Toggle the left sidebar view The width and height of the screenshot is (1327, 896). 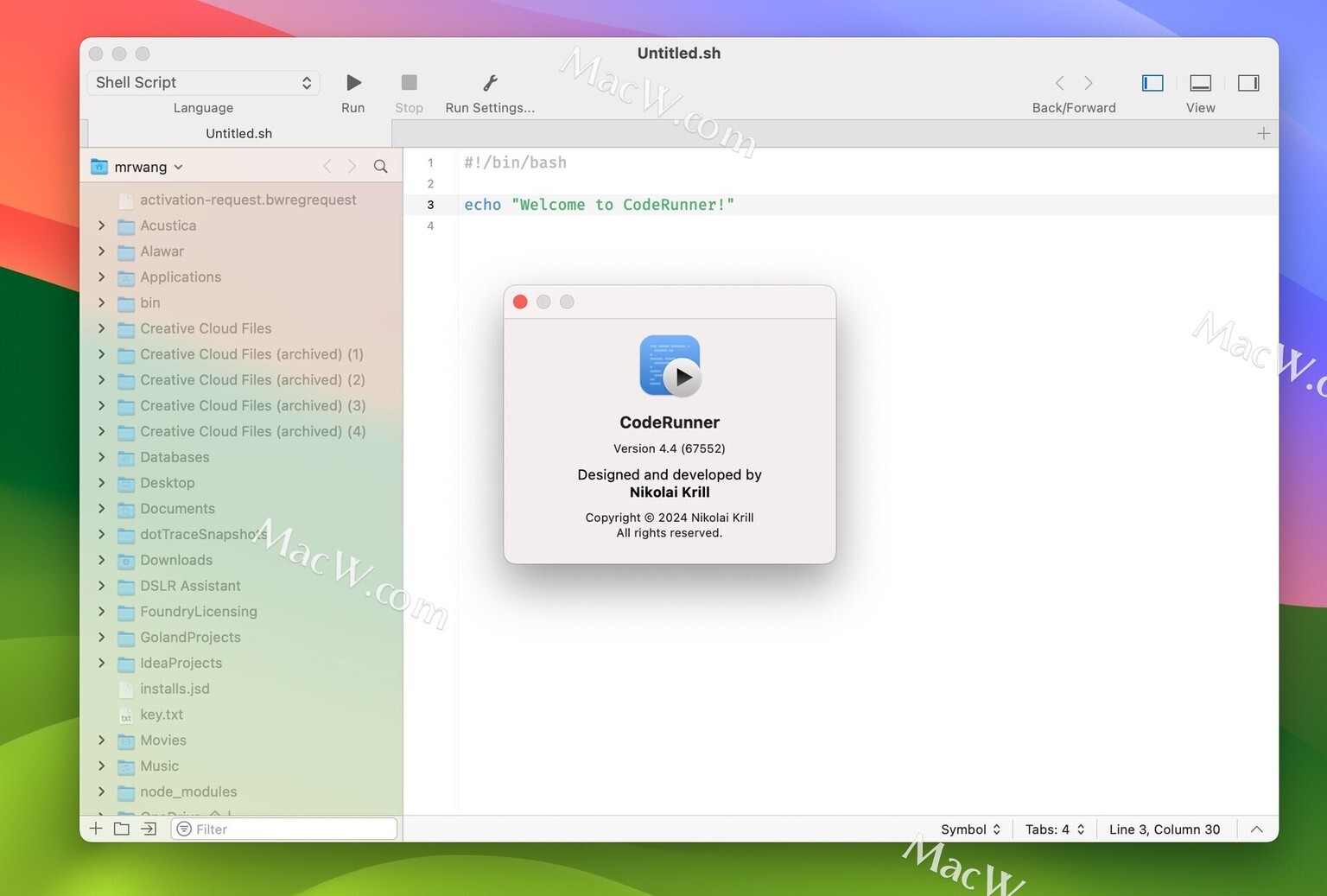click(x=1152, y=83)
